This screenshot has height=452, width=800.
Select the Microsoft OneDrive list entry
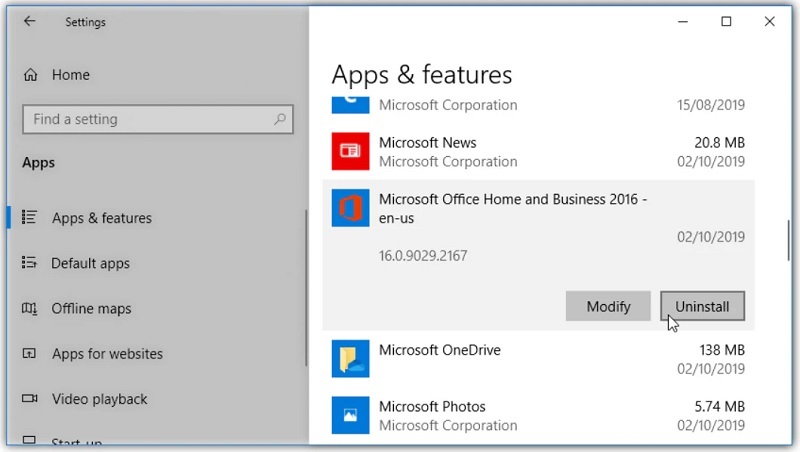538,359
